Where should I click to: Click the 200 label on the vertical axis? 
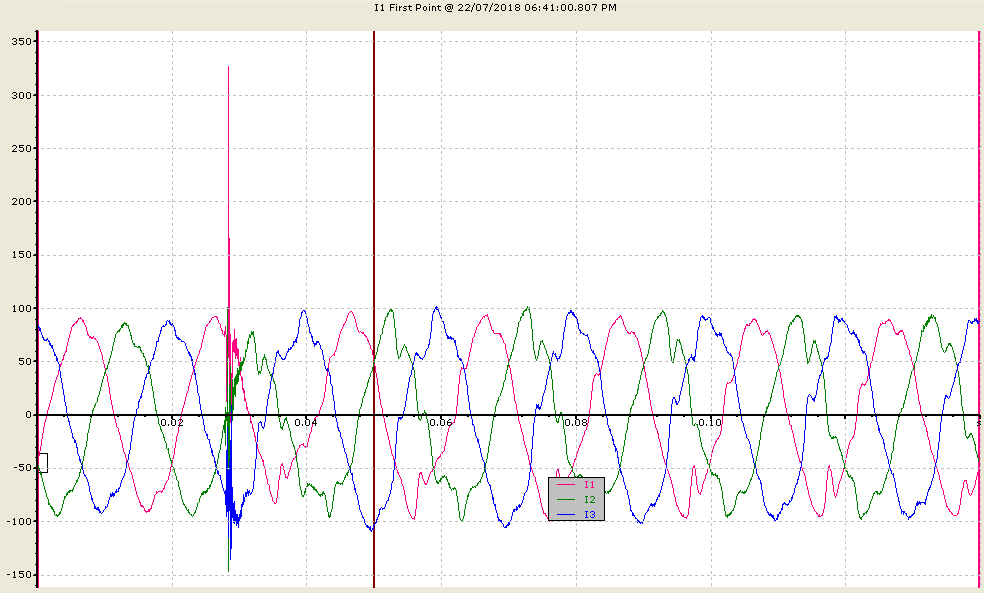pos(21,201)
